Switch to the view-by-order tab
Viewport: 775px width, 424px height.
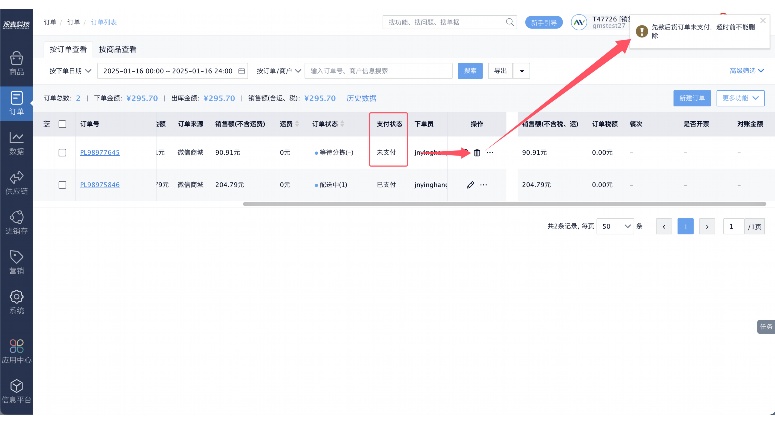(68, 49)
